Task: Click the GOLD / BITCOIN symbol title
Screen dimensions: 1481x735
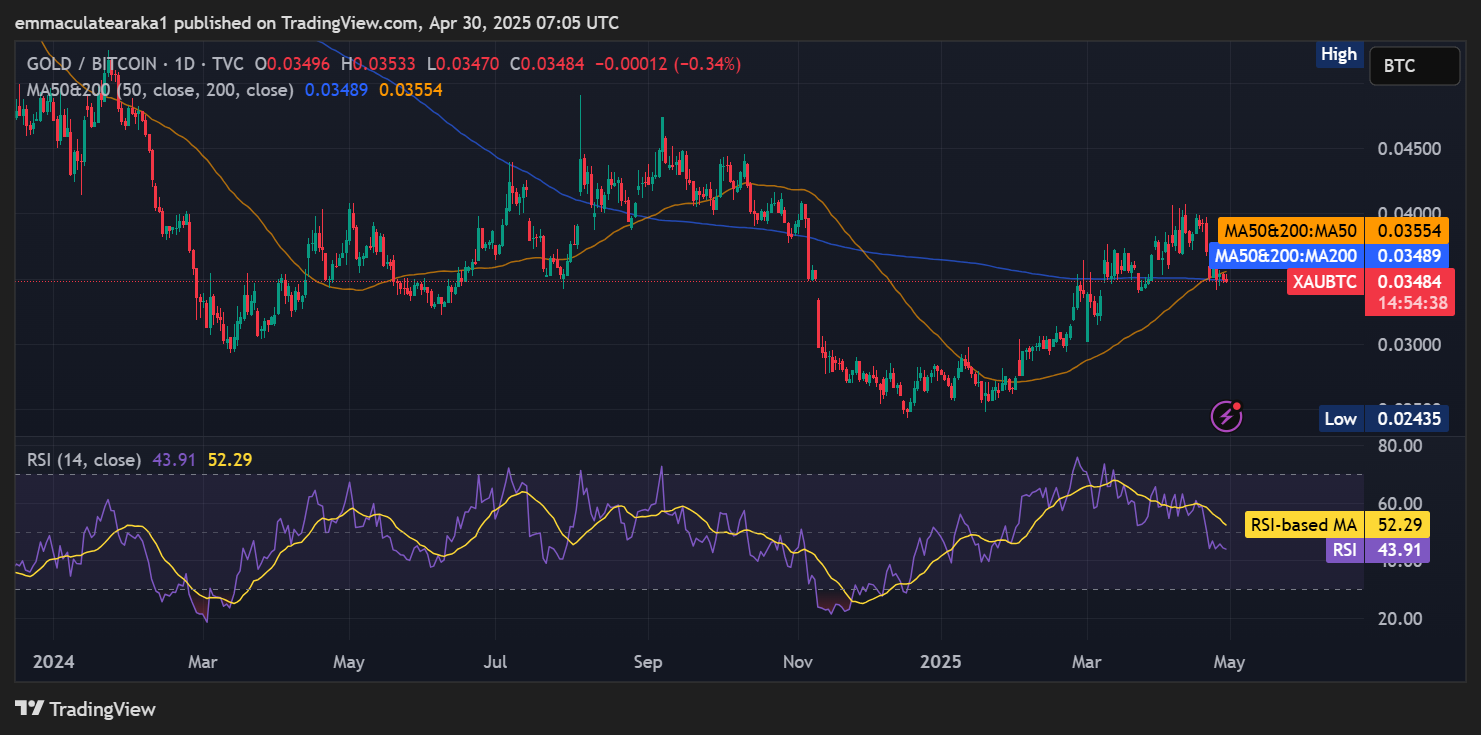Action: (x=92, y=64)
